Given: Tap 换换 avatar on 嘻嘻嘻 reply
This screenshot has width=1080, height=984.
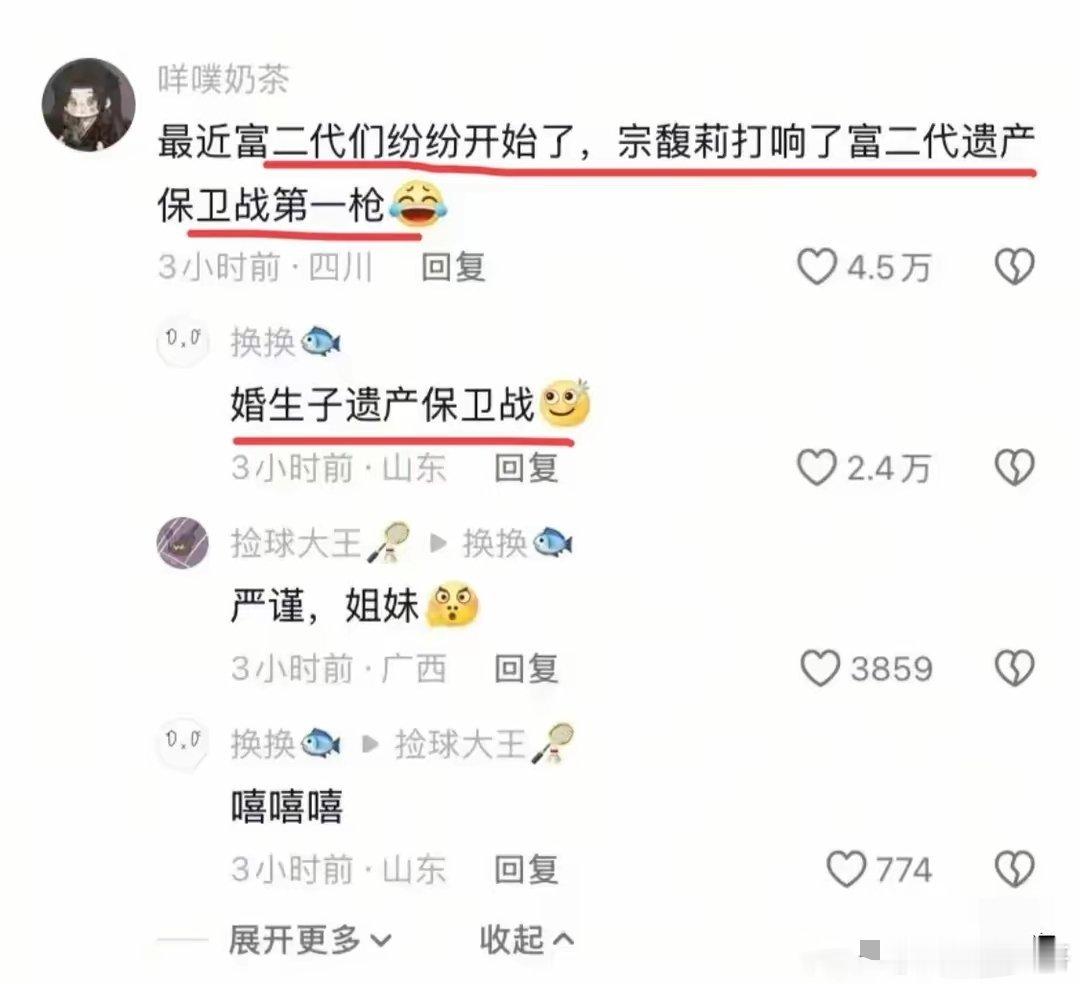Looking at the screenshot, I should tap(183, 744).
